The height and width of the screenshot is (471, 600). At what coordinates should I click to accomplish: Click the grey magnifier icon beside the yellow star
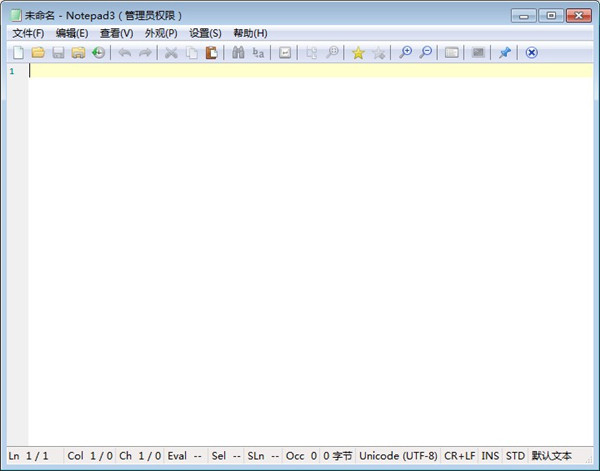tap(332, 52)
